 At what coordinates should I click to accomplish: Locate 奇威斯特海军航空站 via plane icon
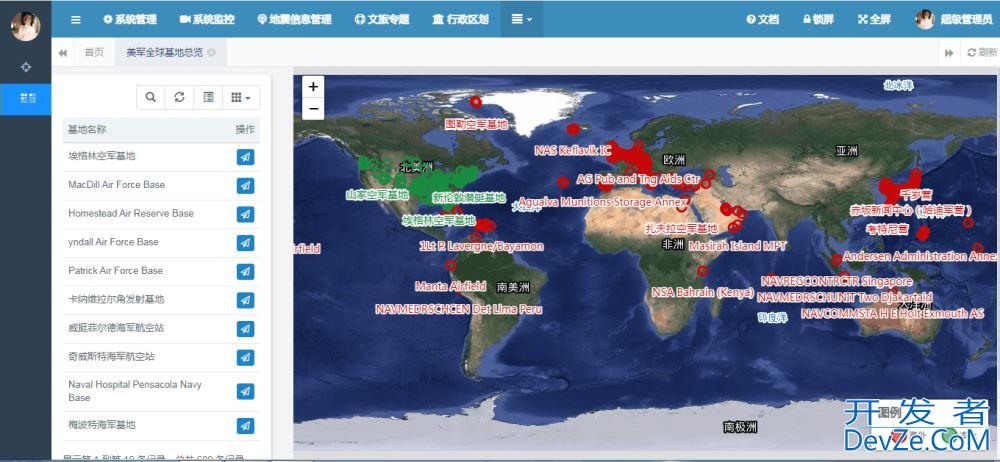(246, 358)
